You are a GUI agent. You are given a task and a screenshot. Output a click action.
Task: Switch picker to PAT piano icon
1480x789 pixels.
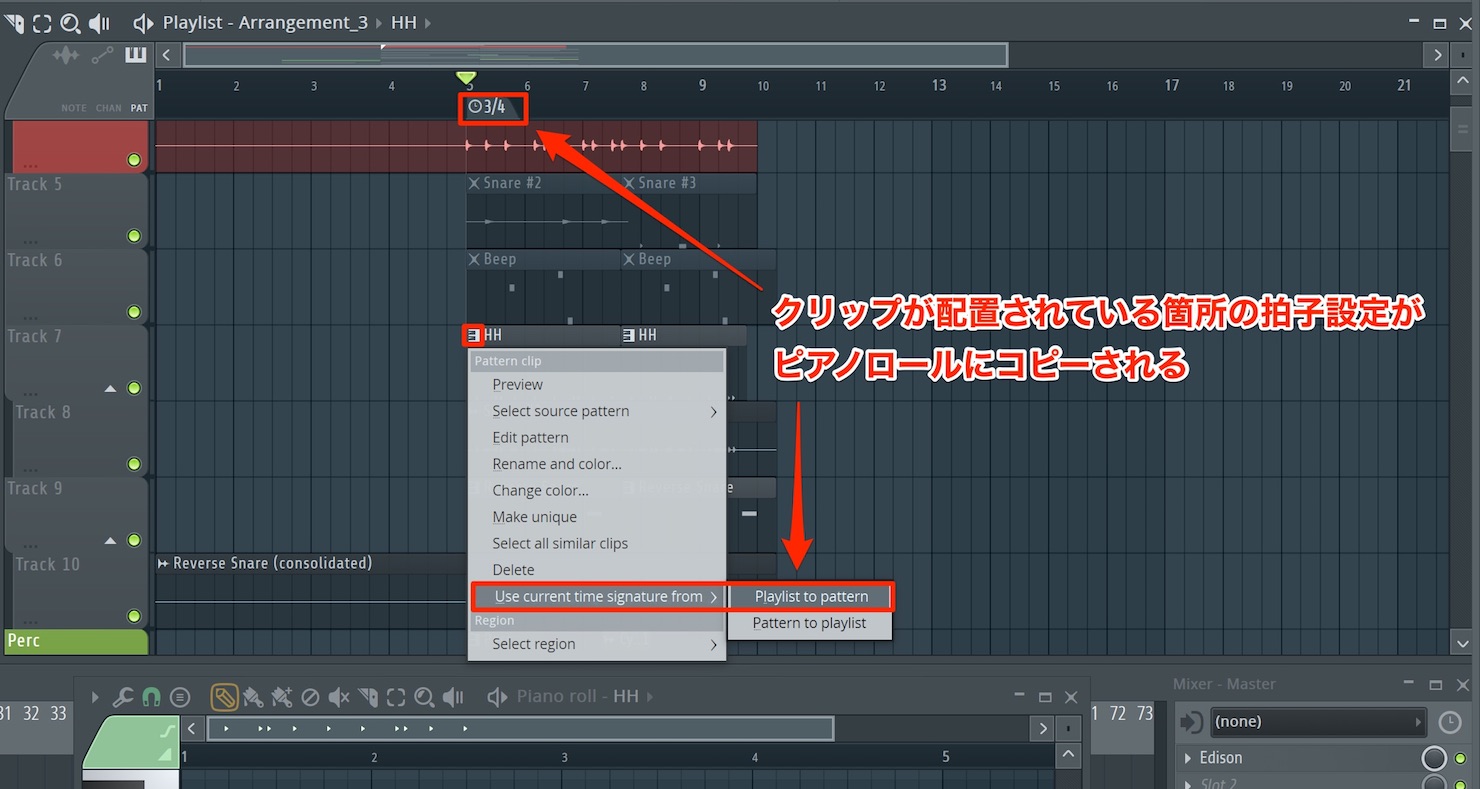(136, 56)
